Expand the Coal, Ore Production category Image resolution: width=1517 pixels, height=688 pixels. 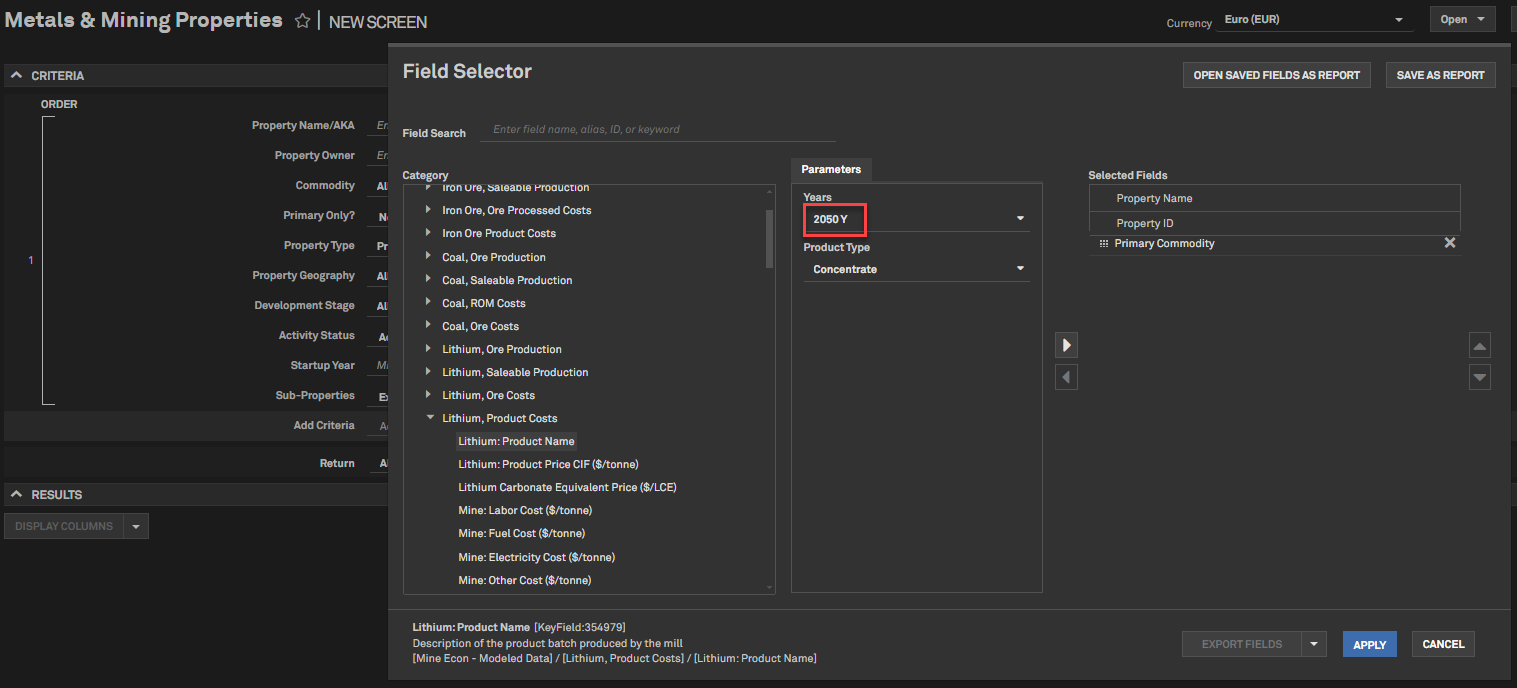(430, 257)
